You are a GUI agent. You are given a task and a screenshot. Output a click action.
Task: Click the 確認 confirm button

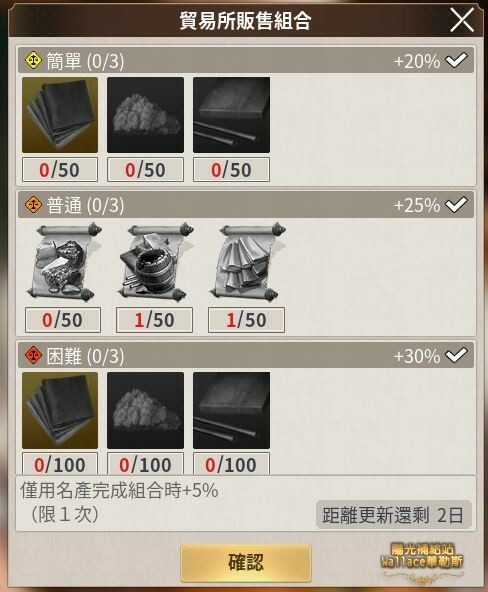coord(246,563)
